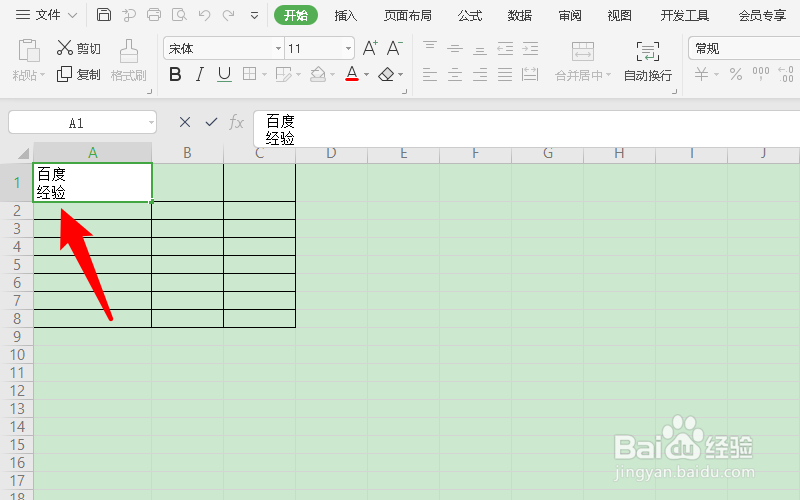
Task: Click the 自动换行 wrap text button
Action: (x=648, y=61)
